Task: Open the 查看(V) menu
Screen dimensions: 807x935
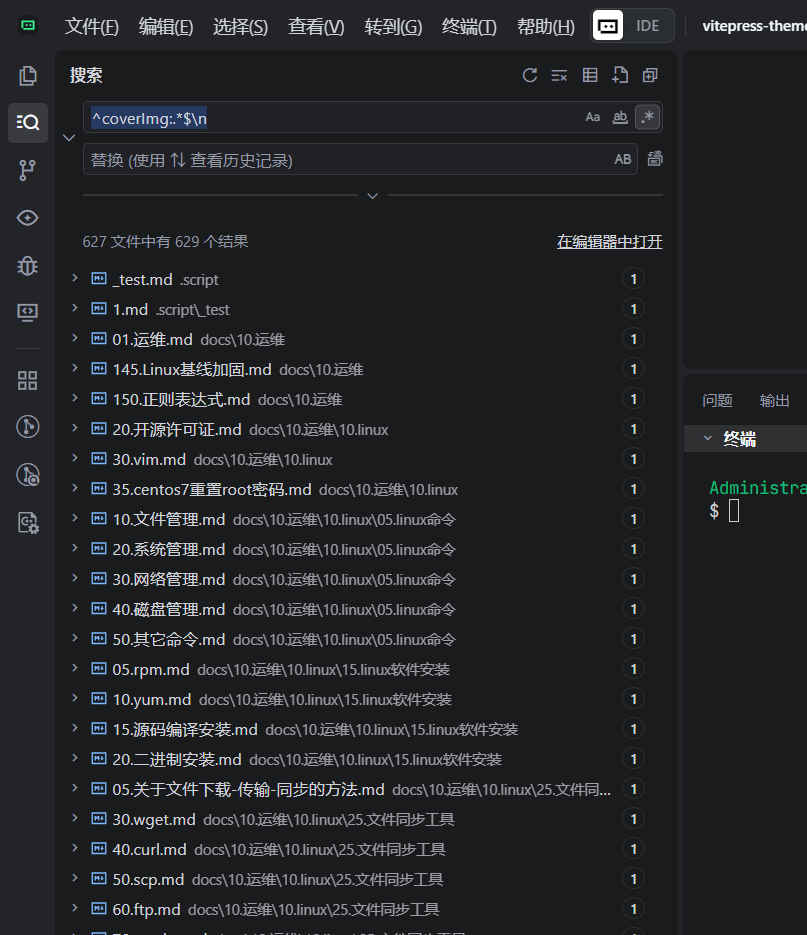Action: click(x=316, y=26)
